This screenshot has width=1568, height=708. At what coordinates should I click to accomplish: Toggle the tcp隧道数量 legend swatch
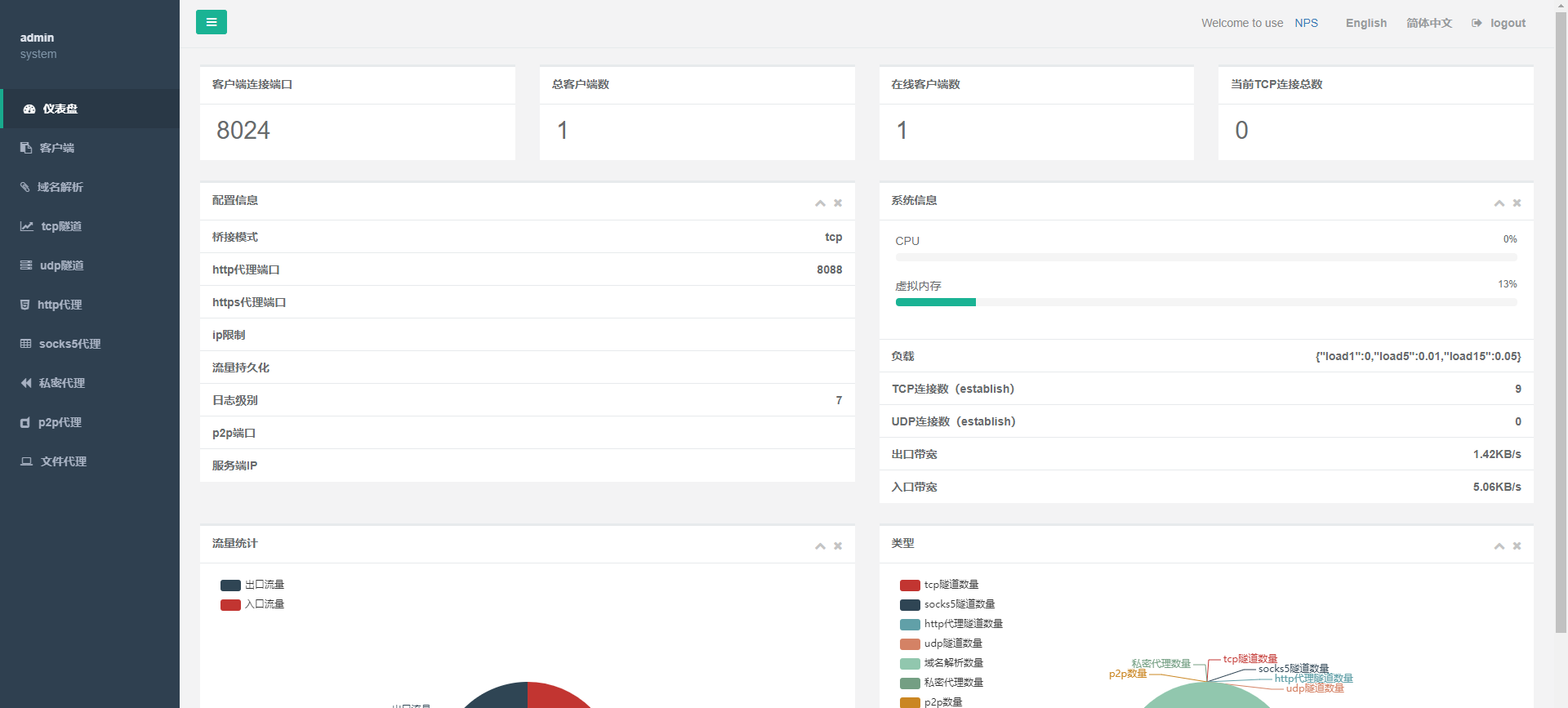(x=910, y=586)
